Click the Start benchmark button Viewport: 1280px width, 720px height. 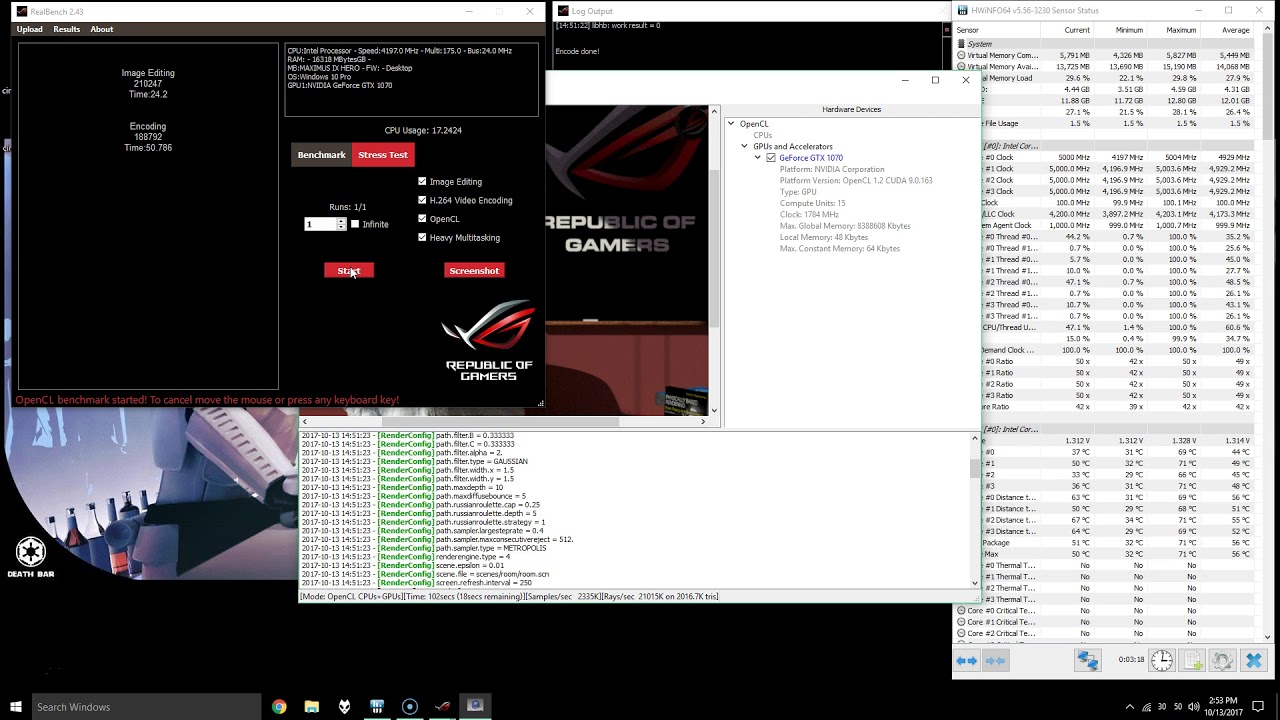[x=348, y=271]
